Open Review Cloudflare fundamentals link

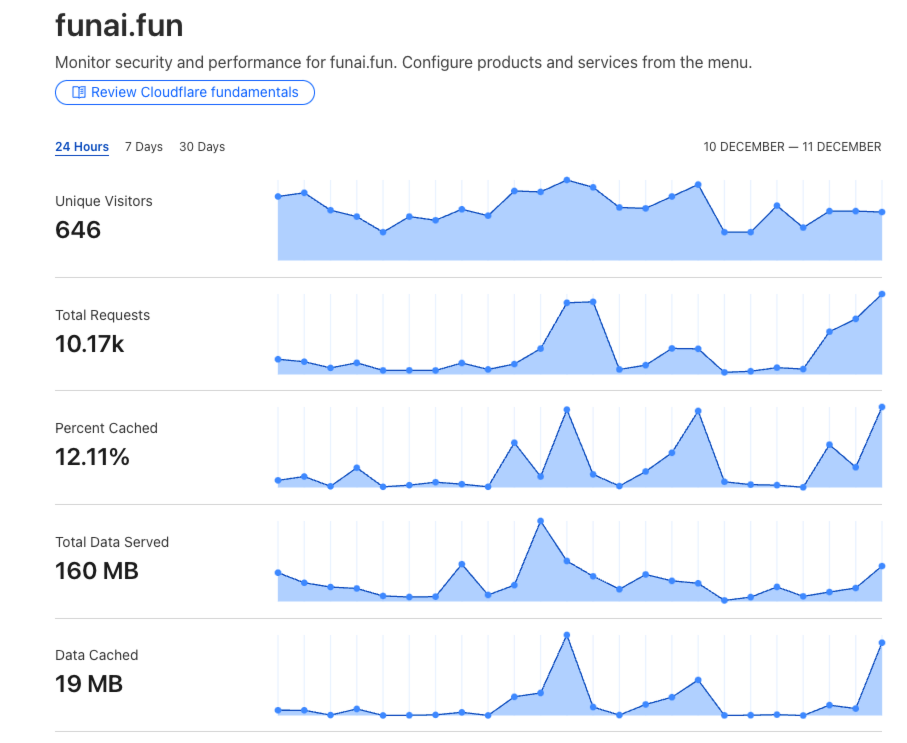click(x=185, y=93)
